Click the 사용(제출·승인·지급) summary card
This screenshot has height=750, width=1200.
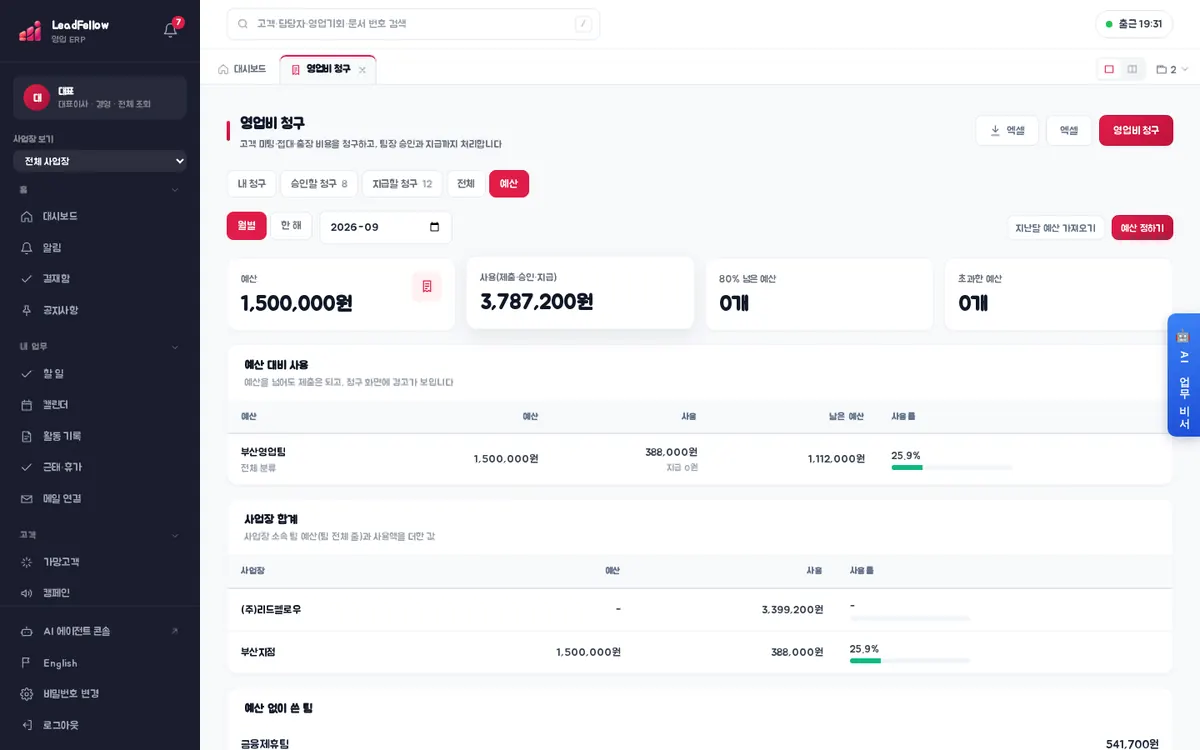[x=580, y=293]
